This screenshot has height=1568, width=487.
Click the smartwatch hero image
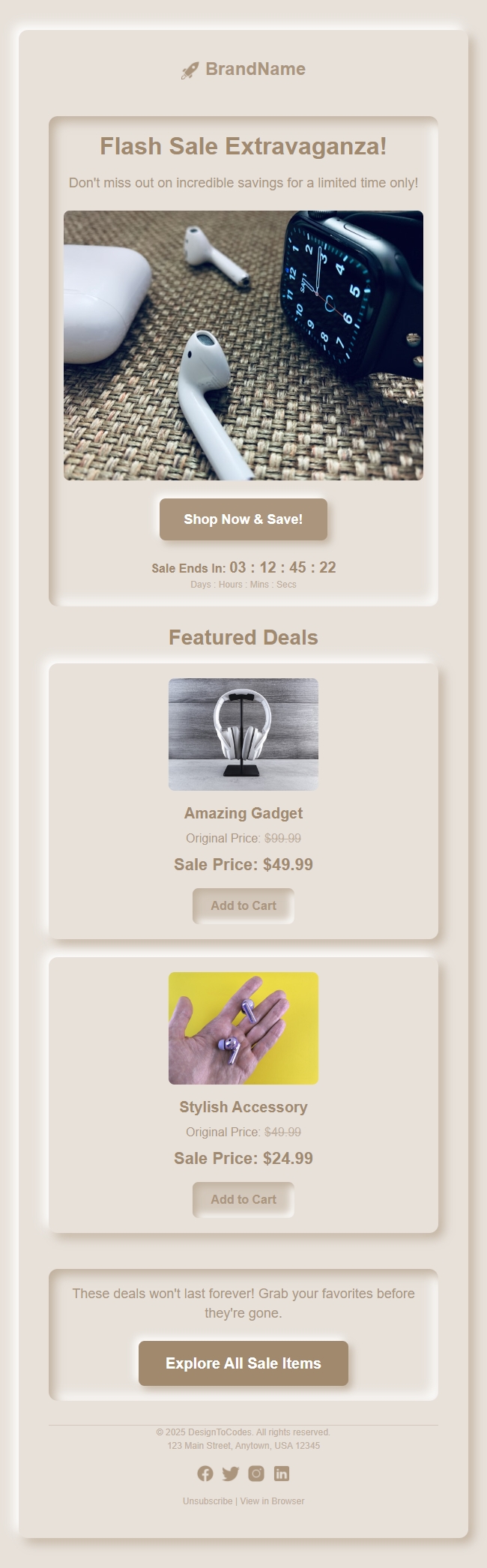(243, 344)
